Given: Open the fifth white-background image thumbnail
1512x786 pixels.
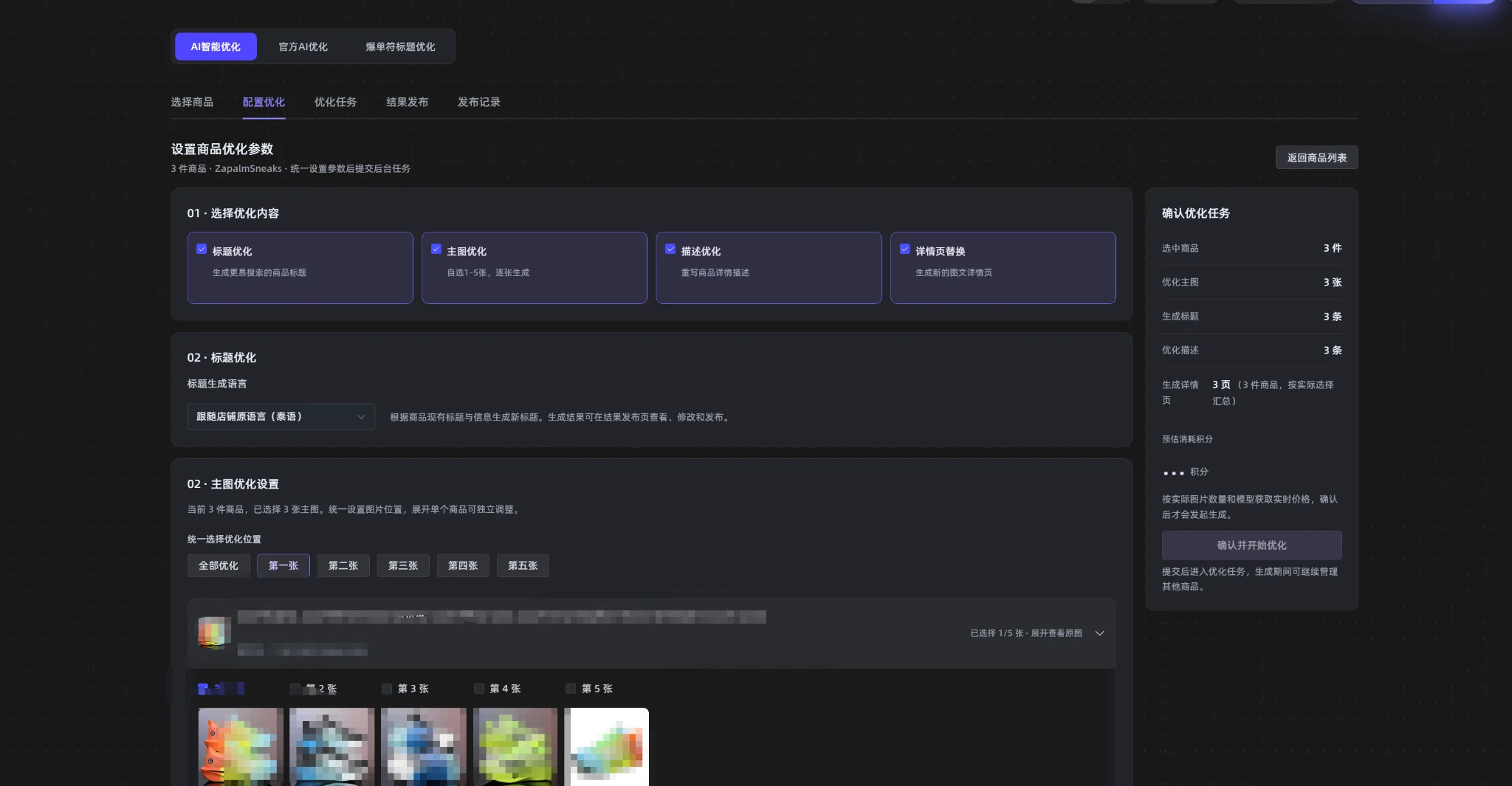Looking at the screenshot, I should click(607, 746).
